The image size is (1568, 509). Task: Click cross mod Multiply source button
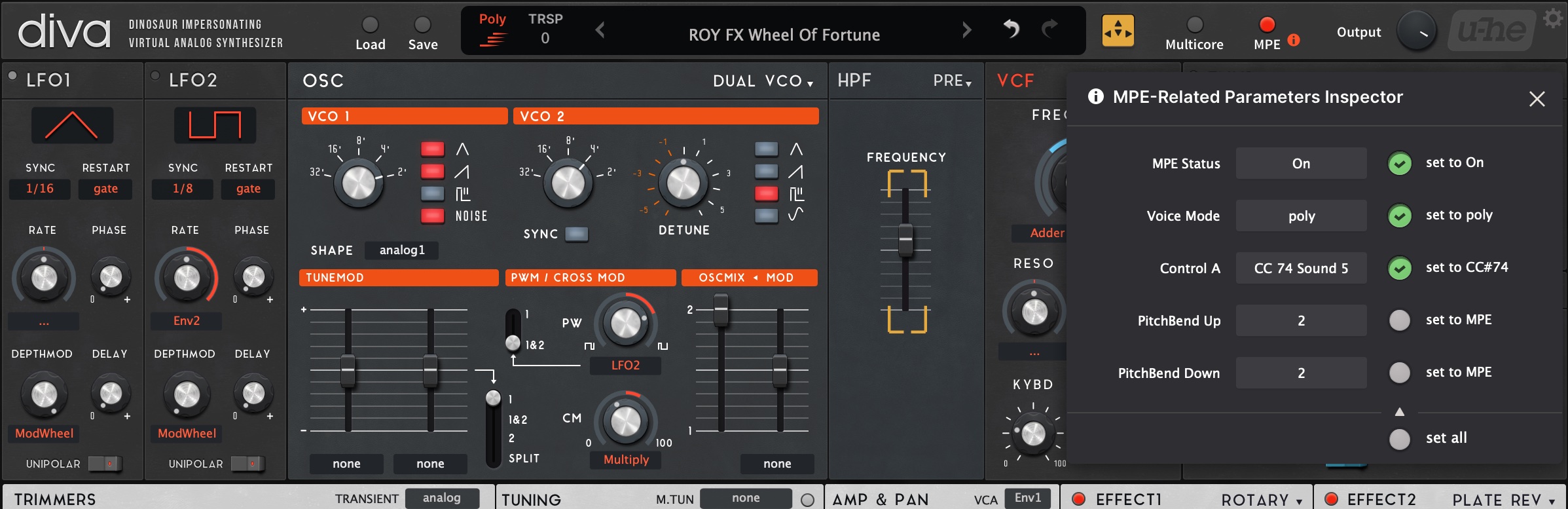625,460
